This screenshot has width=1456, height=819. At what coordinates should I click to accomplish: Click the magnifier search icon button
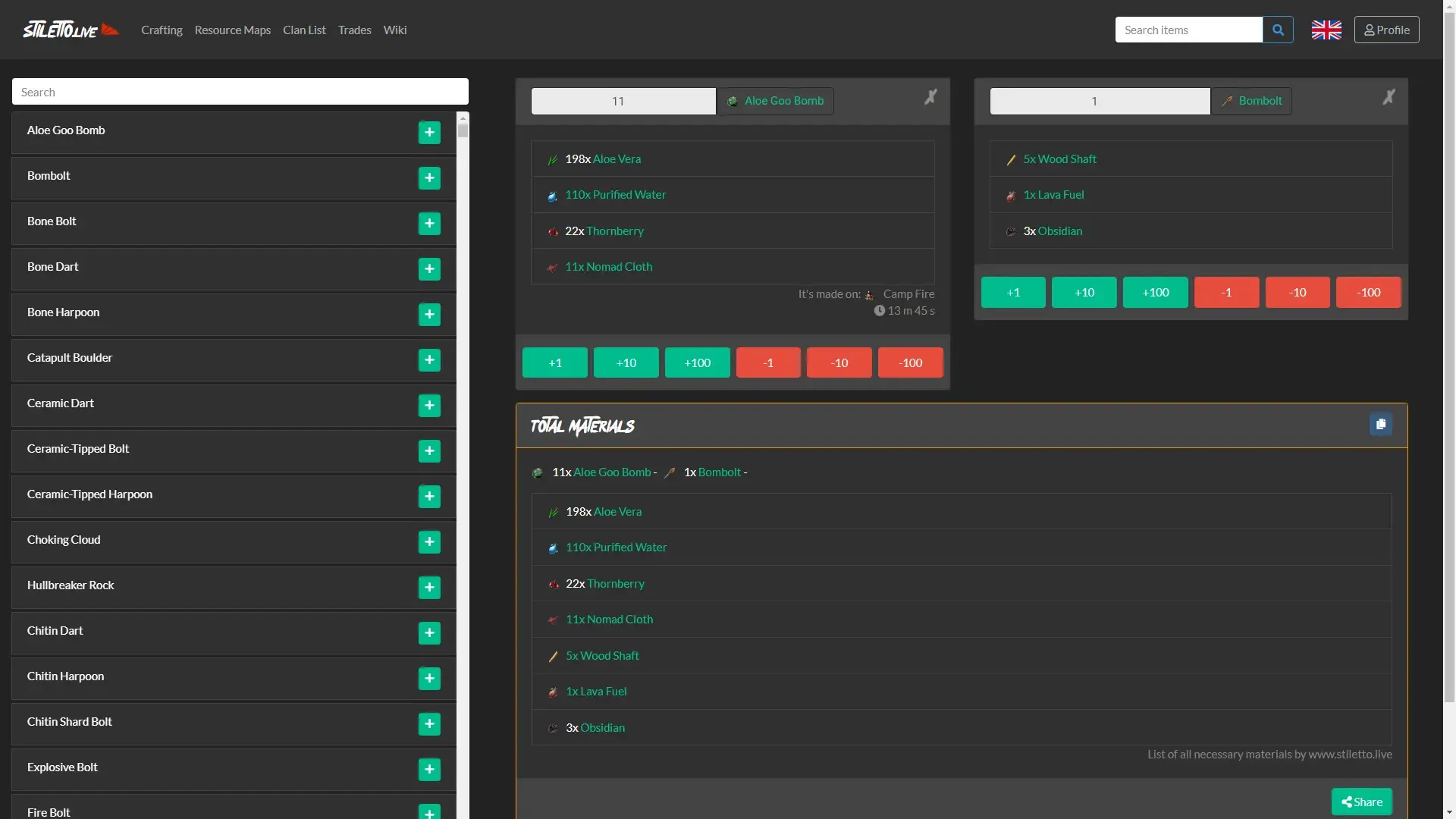pos(1278,30)
